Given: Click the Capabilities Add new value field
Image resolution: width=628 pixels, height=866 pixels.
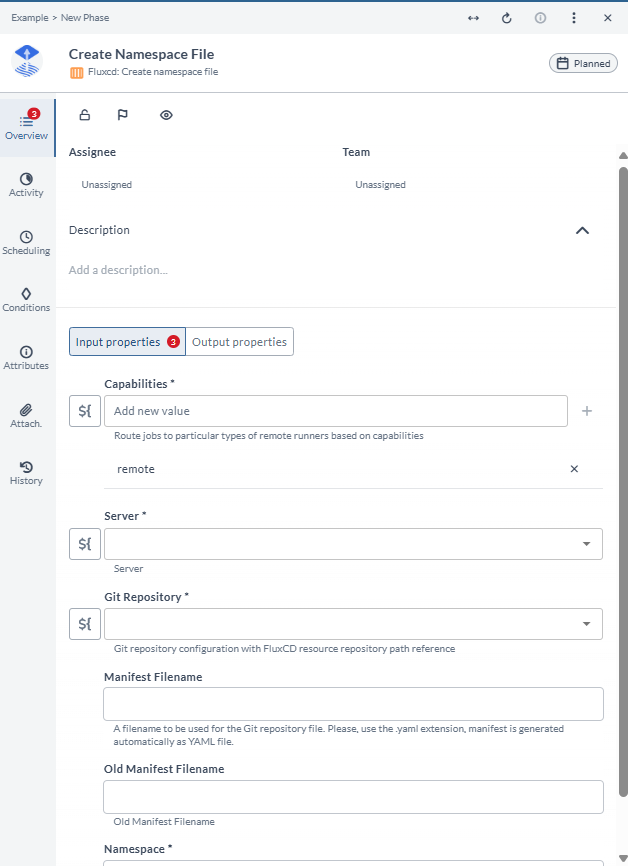Looking at the screenshot, I should pos(336,411).
